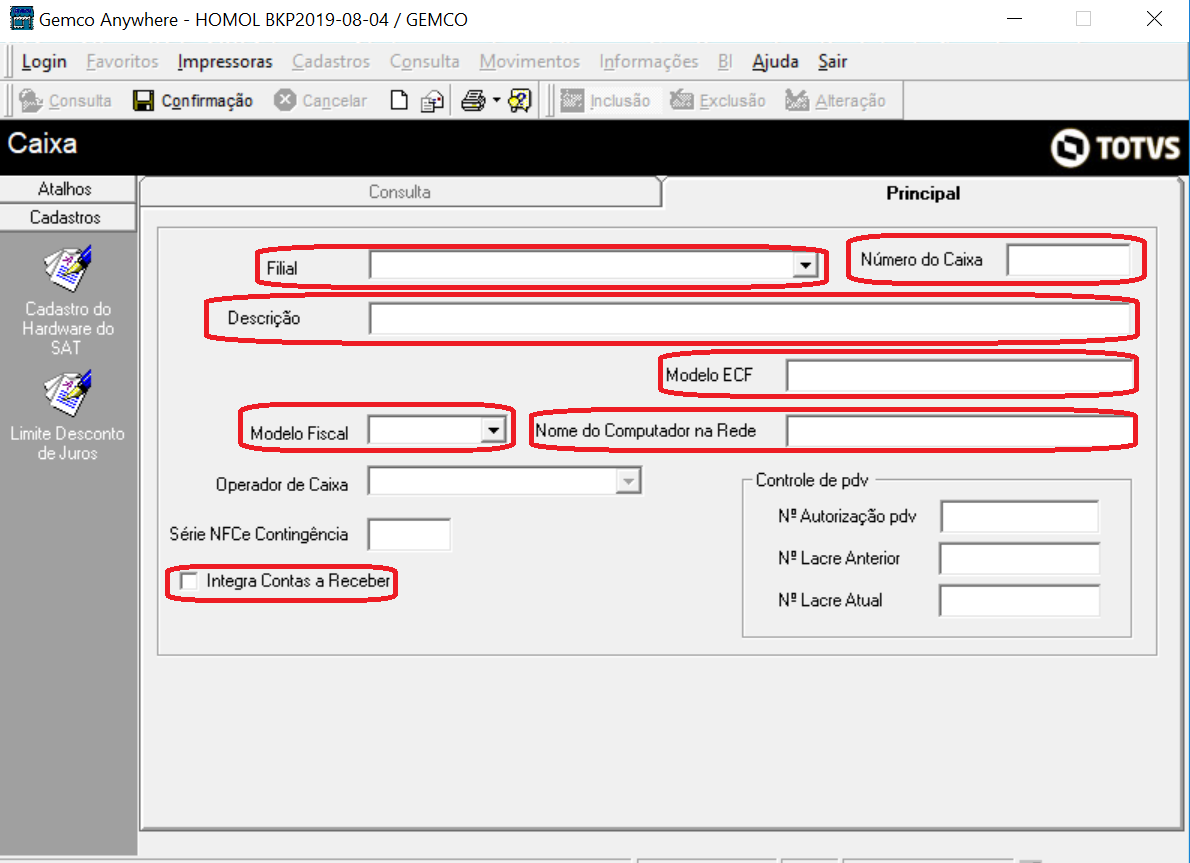Image resolution: width=1190 pixels, height=863 pixels.
Task: Open the Favoritos menu
Action: point(122,61)
